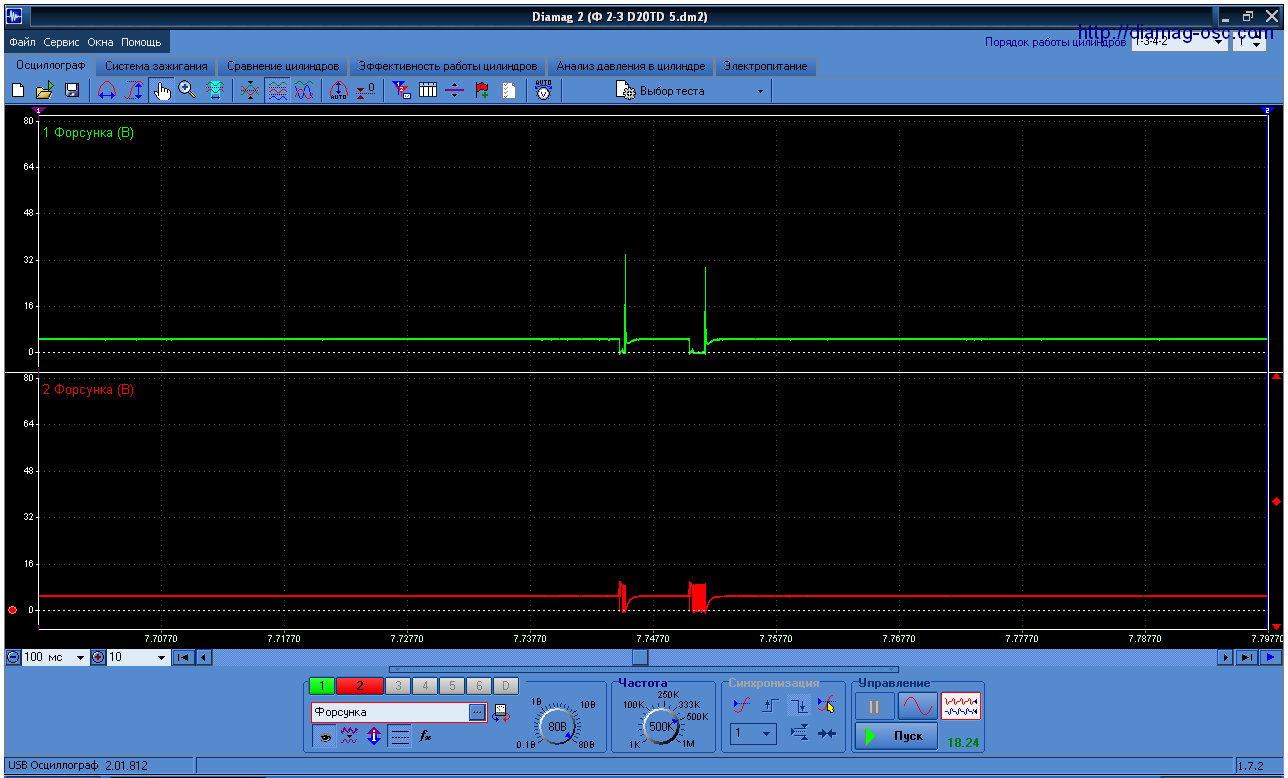Select the Осциллограф tab

50,66
